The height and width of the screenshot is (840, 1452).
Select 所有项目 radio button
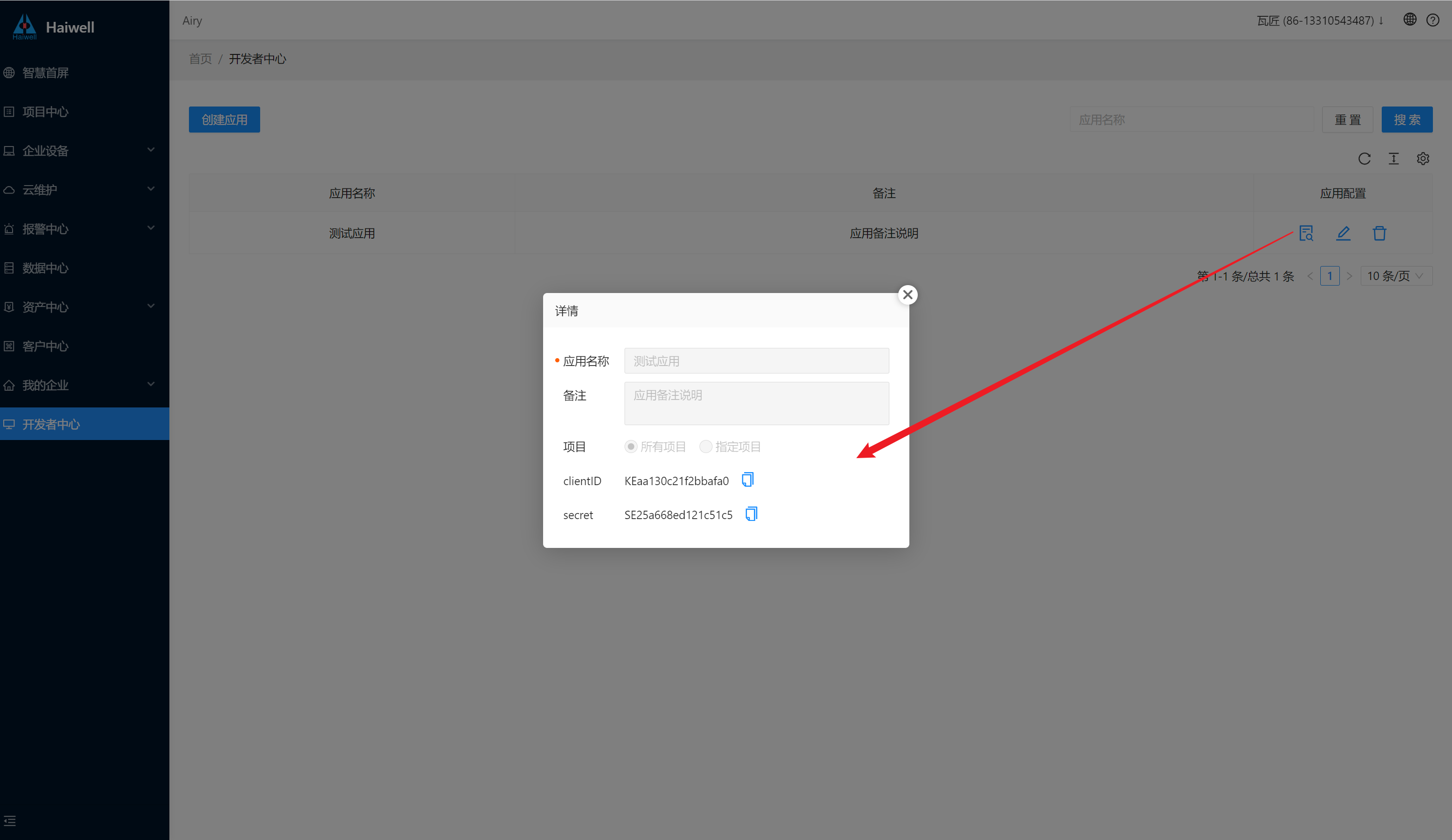click(631, 447)
